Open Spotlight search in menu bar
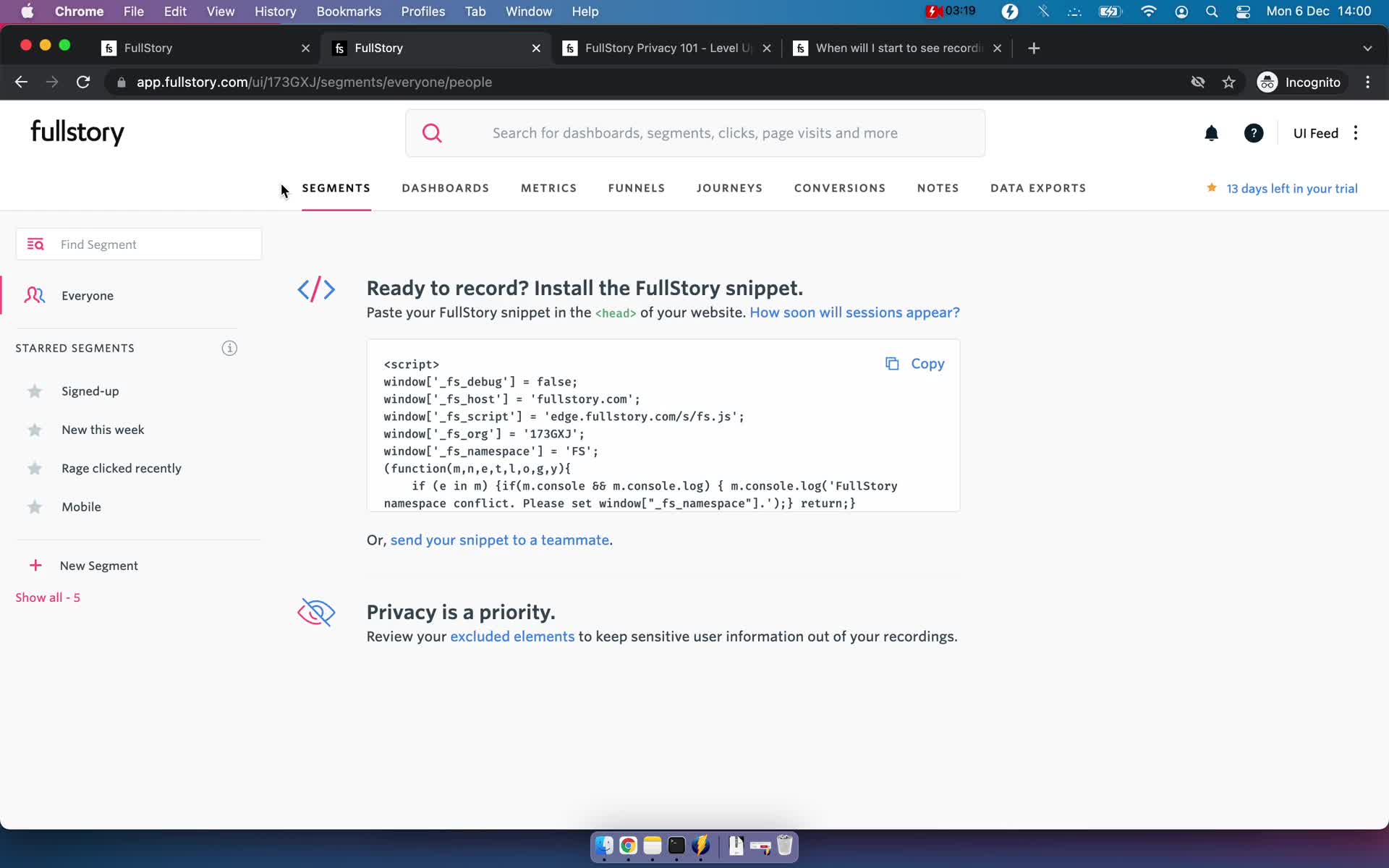 (1212, 12)
